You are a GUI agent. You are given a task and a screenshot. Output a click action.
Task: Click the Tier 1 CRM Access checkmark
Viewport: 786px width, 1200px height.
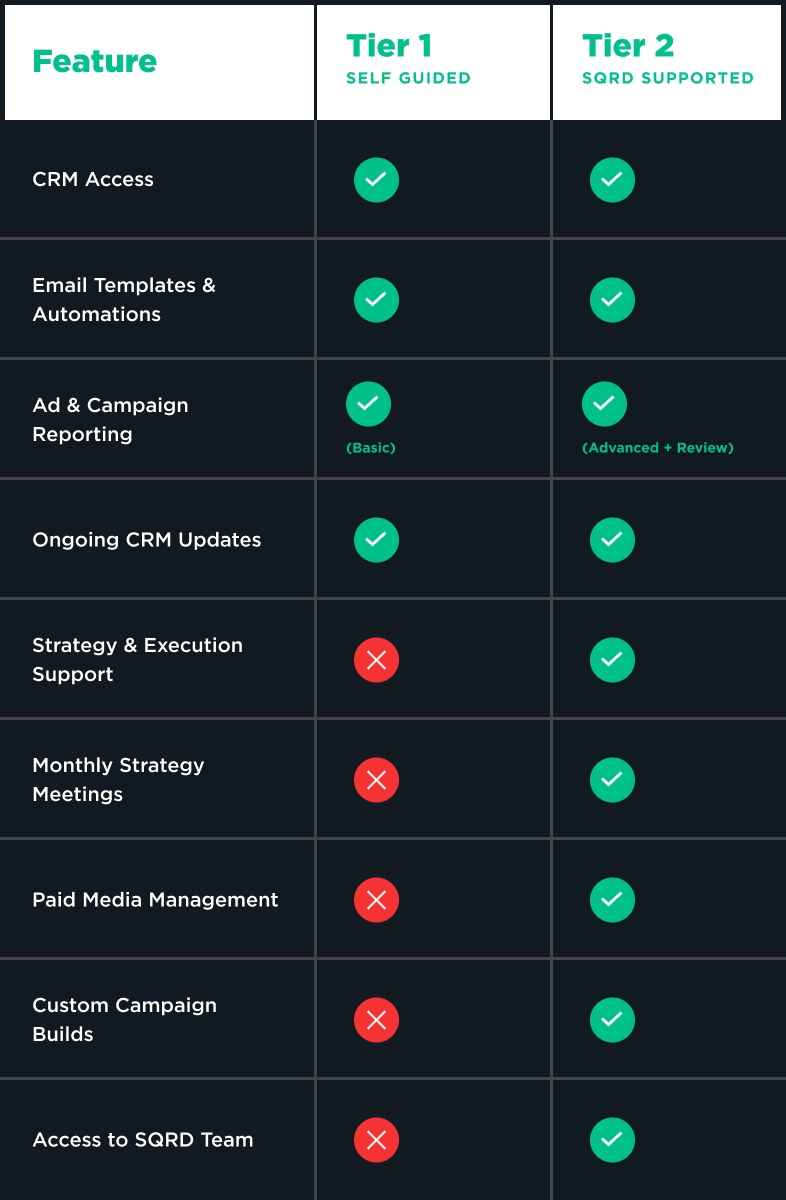376,180
